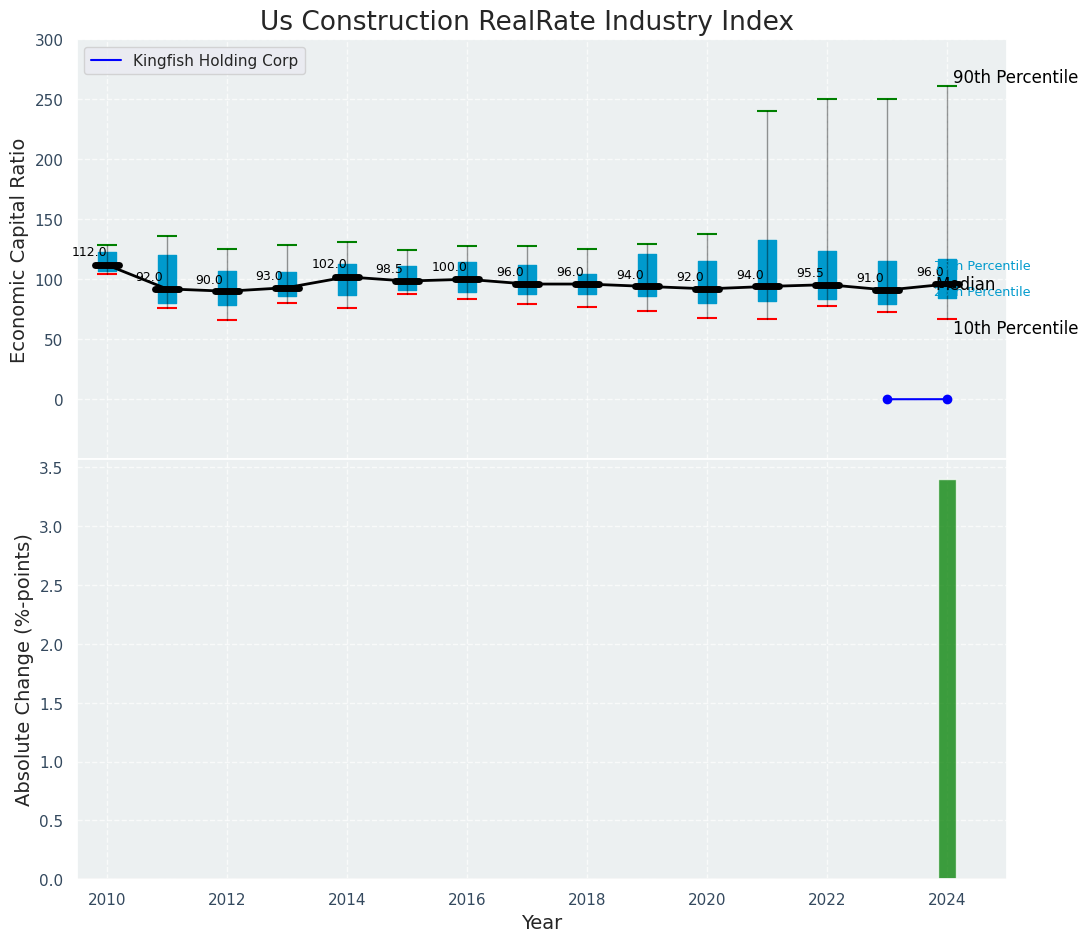The width and height of the screenshot is (1088, 942).
Task: Click the 2016 tick on x-axis
Action: 467,898
